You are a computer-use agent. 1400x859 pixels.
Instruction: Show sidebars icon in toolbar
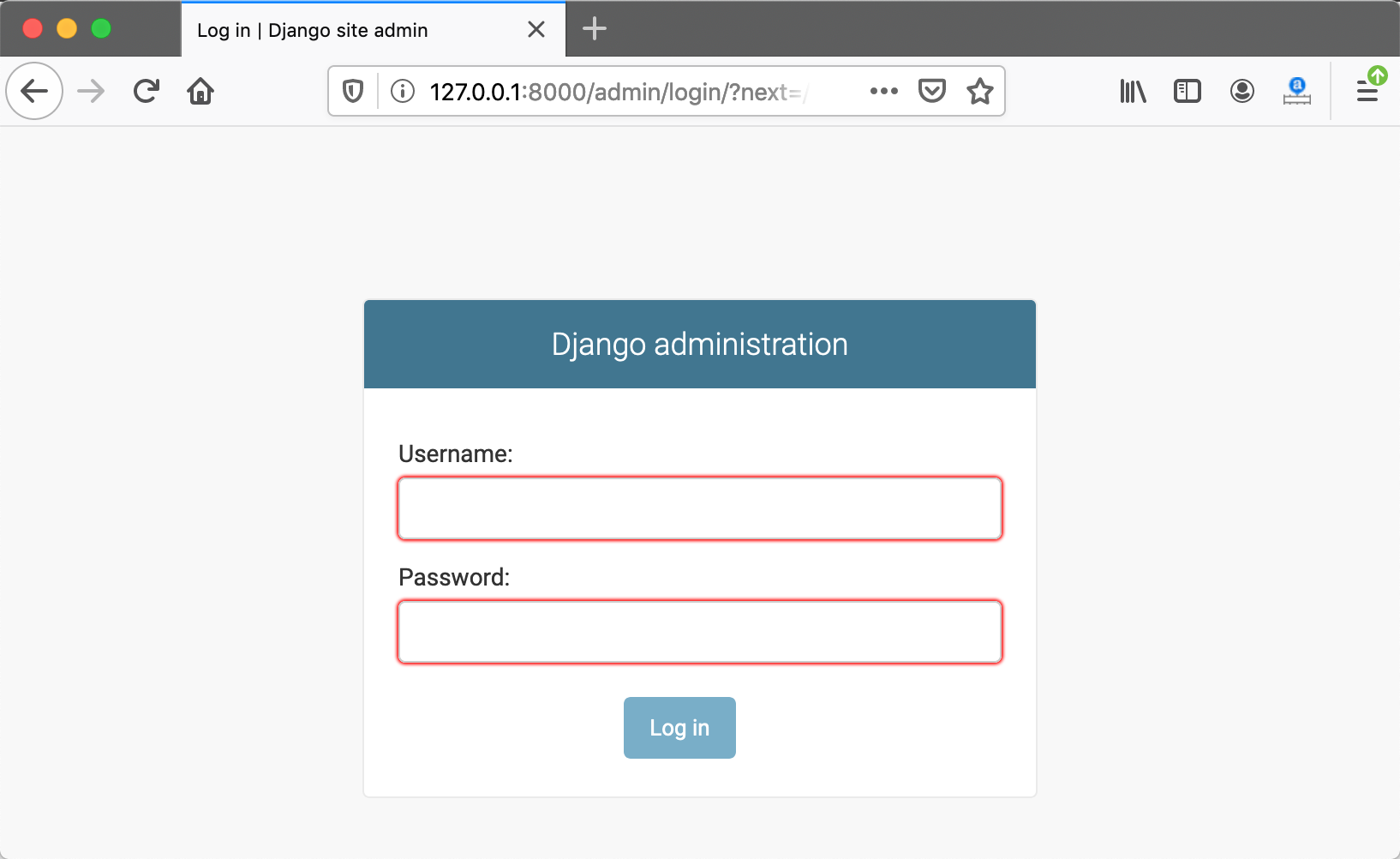click(1188, 91)
